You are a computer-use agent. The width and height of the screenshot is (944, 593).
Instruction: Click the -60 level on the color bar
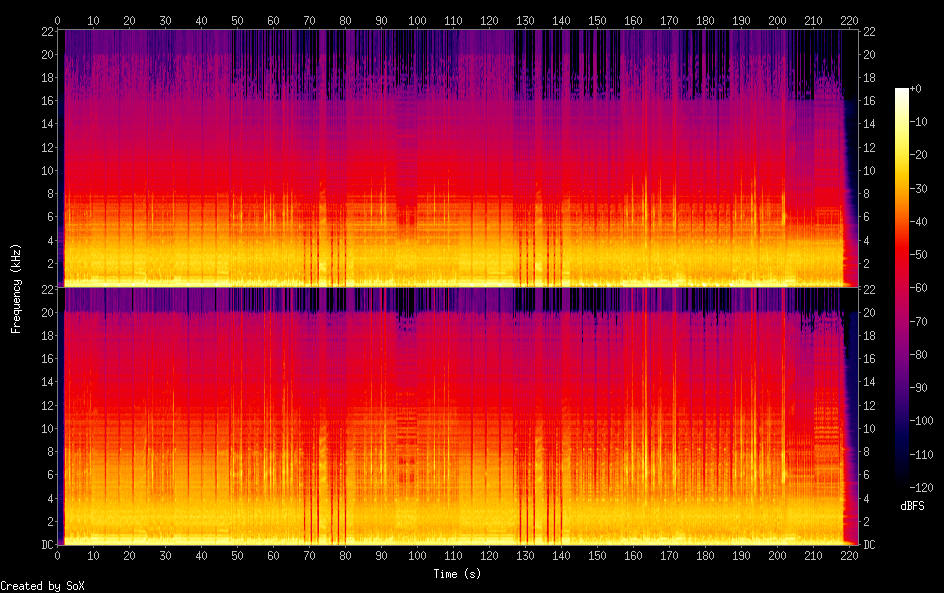tap(902, 288)
